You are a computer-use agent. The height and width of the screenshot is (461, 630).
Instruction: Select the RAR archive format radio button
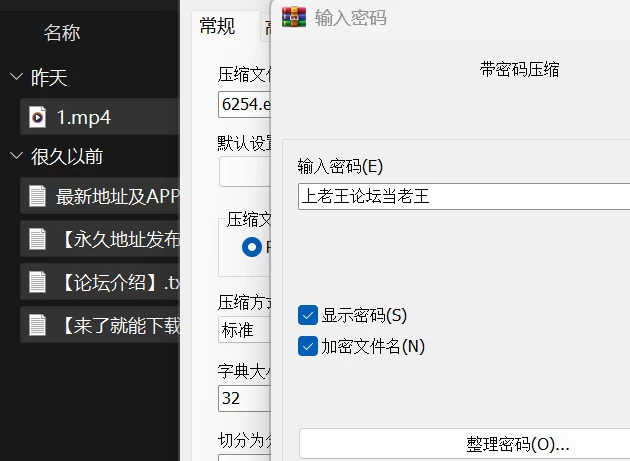click(252, 247)
